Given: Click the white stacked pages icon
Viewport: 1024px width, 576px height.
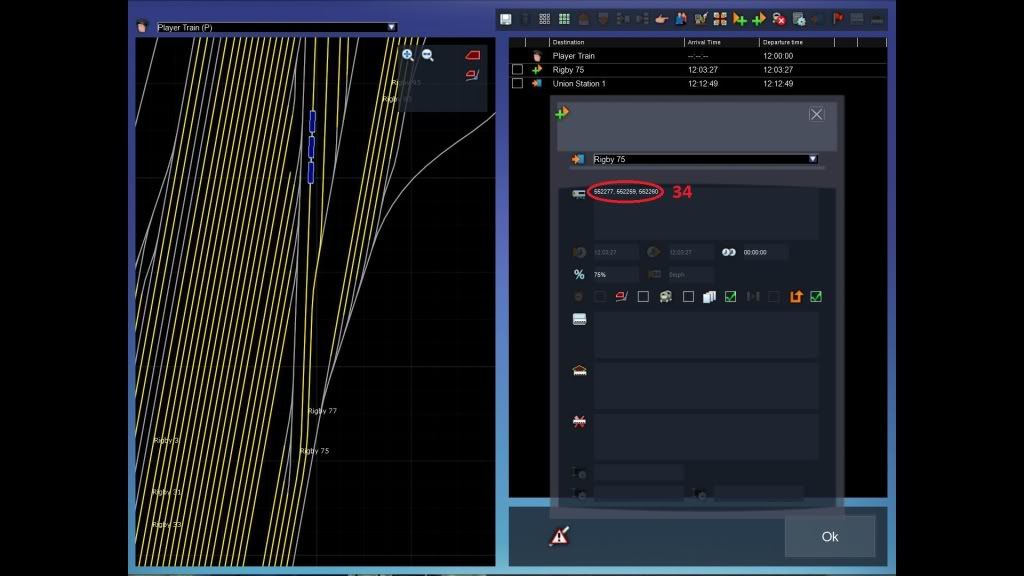Looking at the screenshot, I should pos(709,296).
